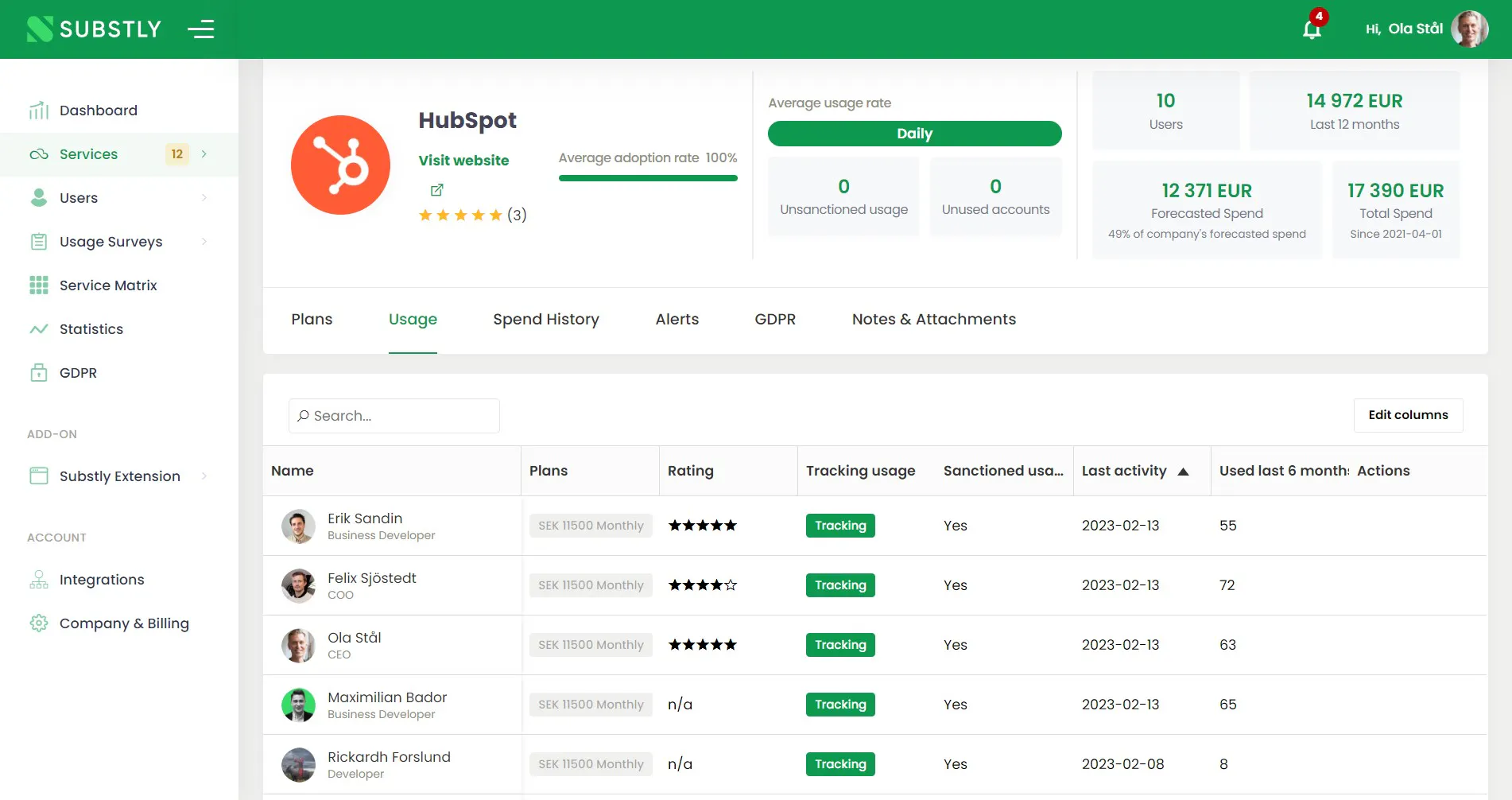
Task: Click the search magnifier icon
Action: tap(303, 416)
